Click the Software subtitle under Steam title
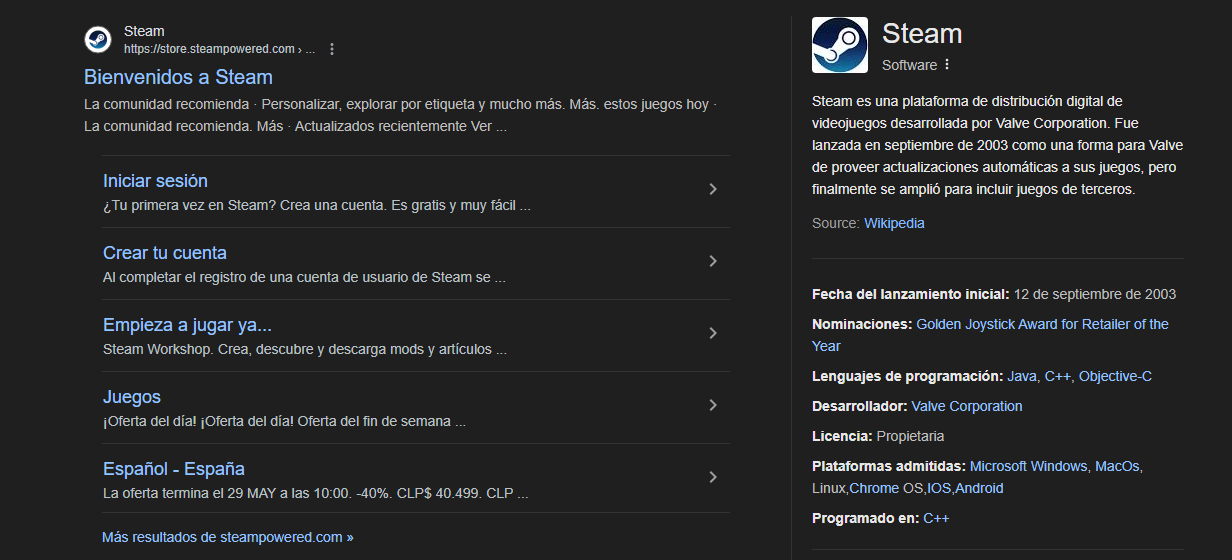 pyautogui.click(x=909, y=65)
